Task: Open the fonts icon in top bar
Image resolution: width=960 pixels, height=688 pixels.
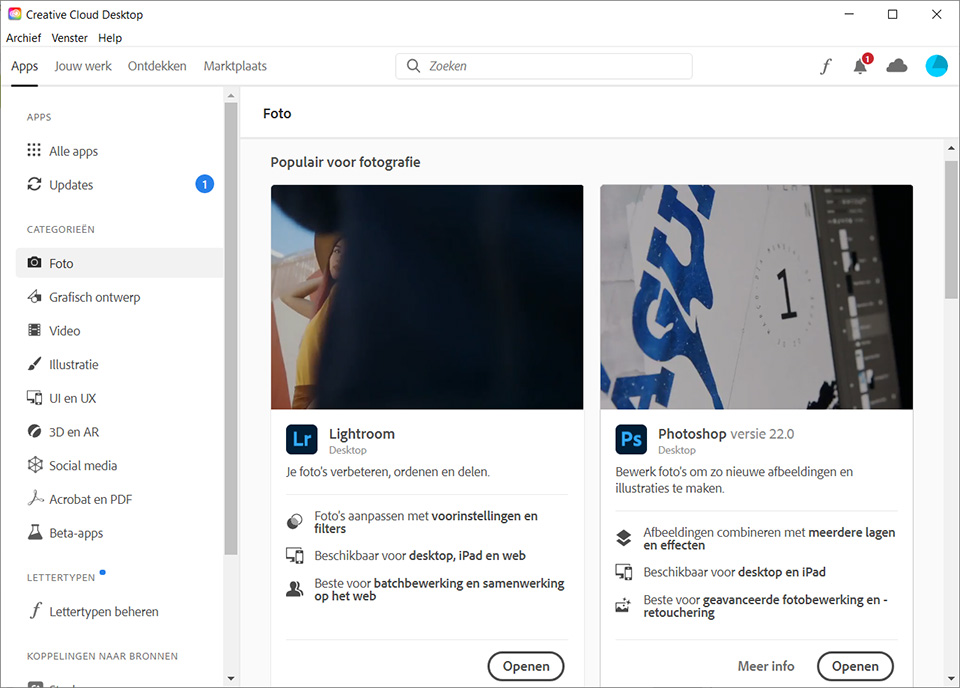Action: tap(826, 66)
